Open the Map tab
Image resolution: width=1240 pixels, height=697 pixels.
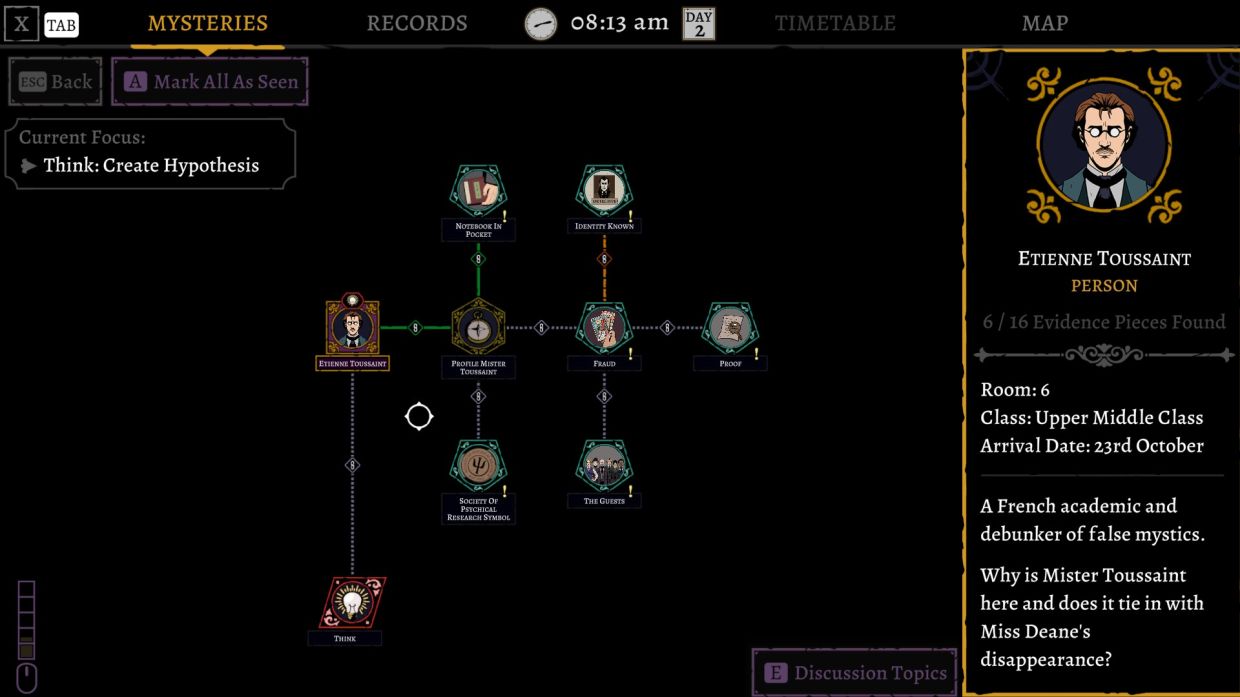point(1044,23)
